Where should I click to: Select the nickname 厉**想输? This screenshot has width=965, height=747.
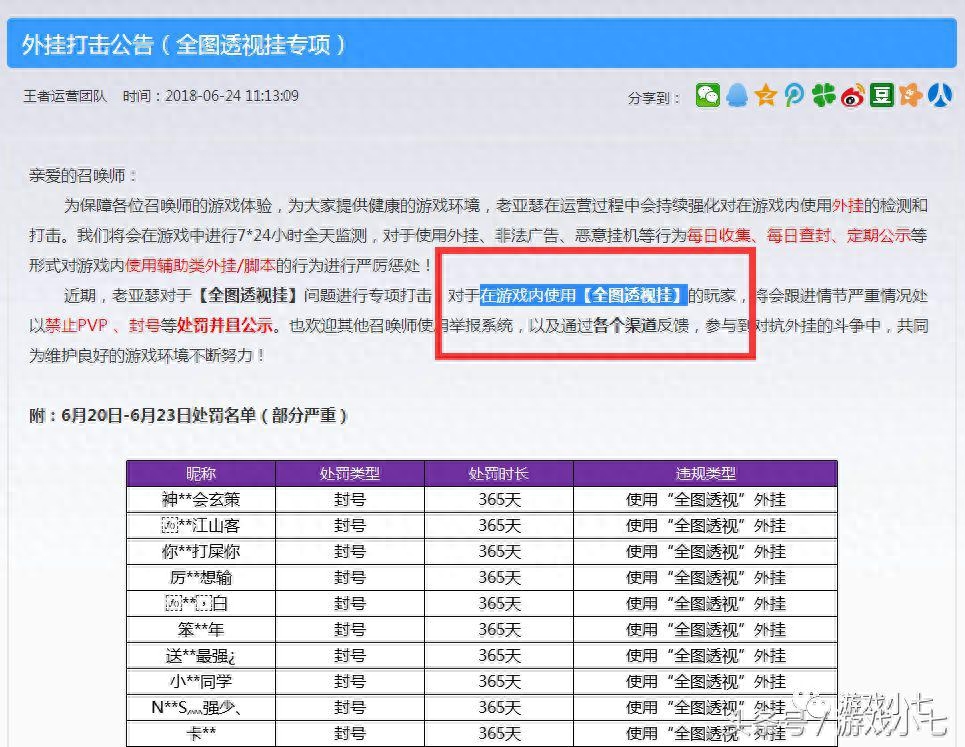(x=201, y=578)
